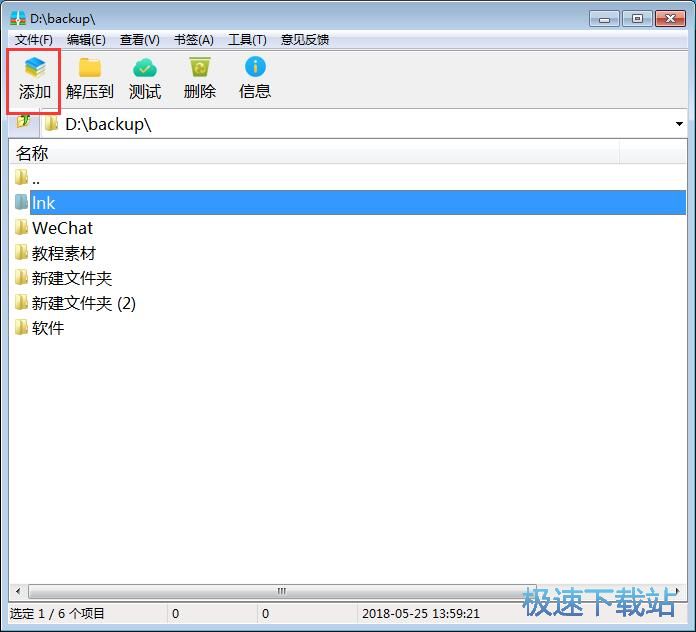Click the scrollbar left arrow
This screenshot has height=632, width=696.
tap(18, 591)
